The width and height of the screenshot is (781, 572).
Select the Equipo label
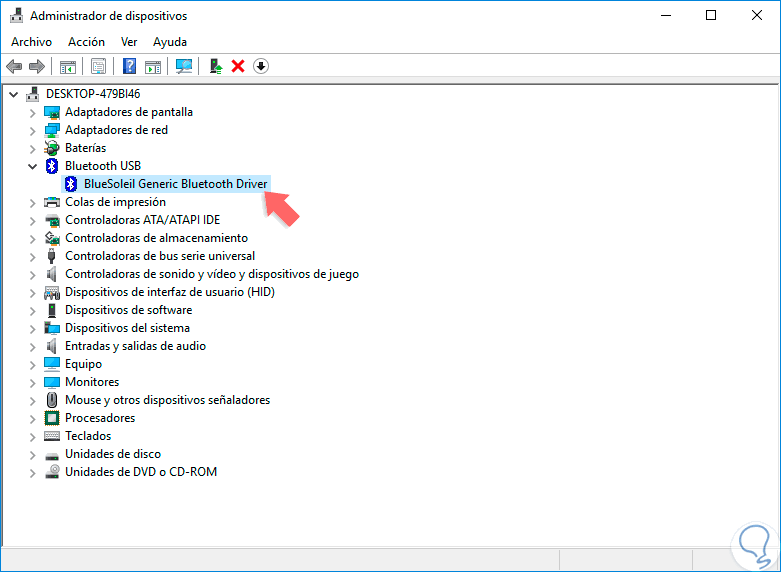tap(83, 364)
